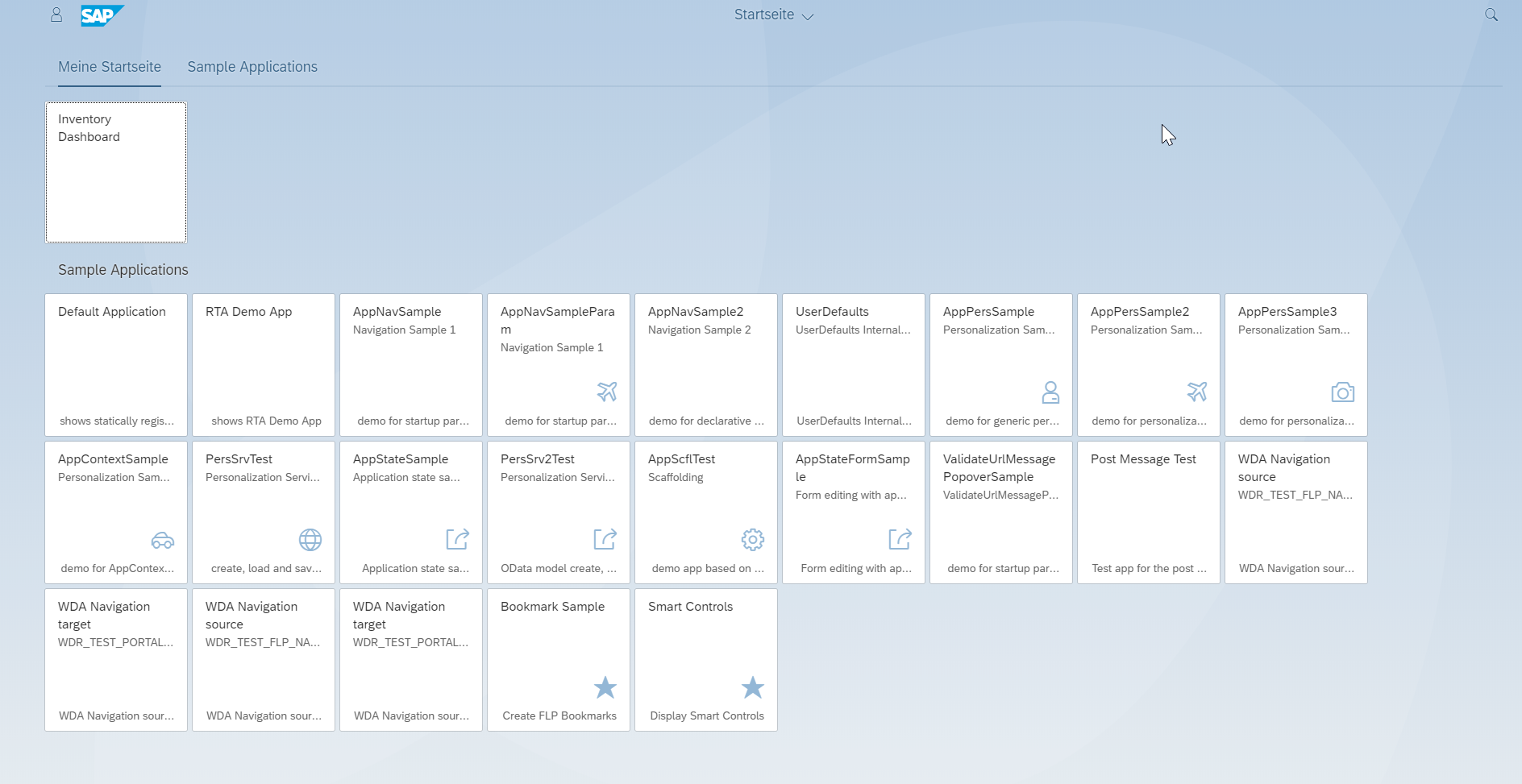
Task: Click the car icon on AppContextSample tile
Action: 162,541
